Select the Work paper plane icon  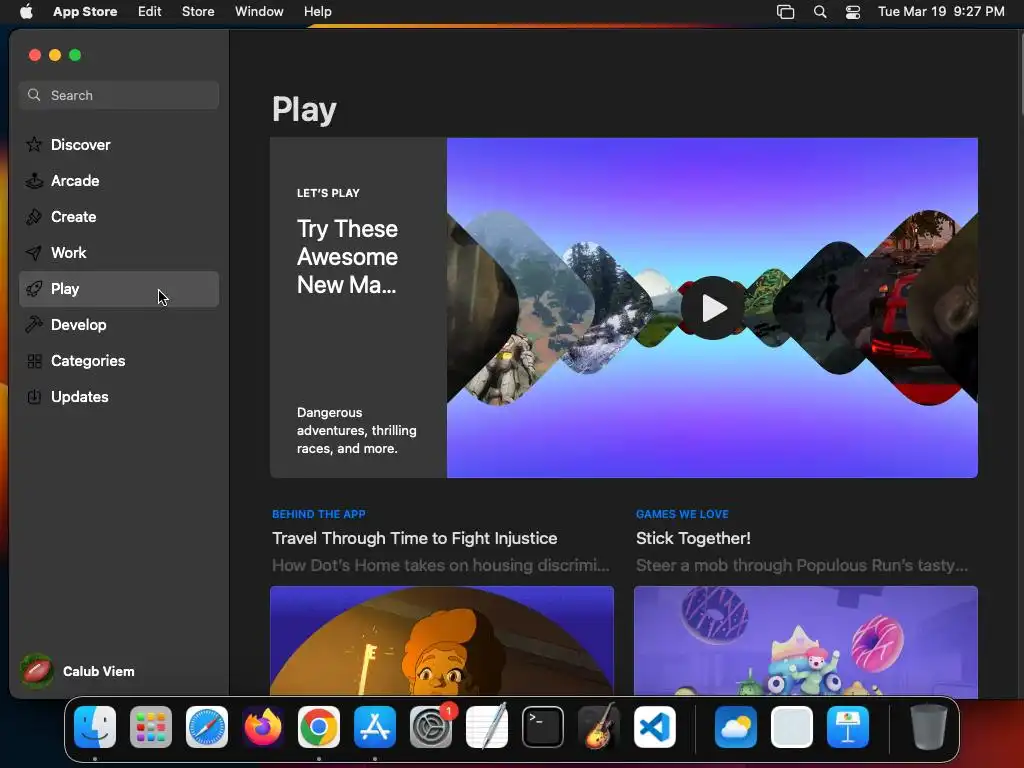[34, 253]
